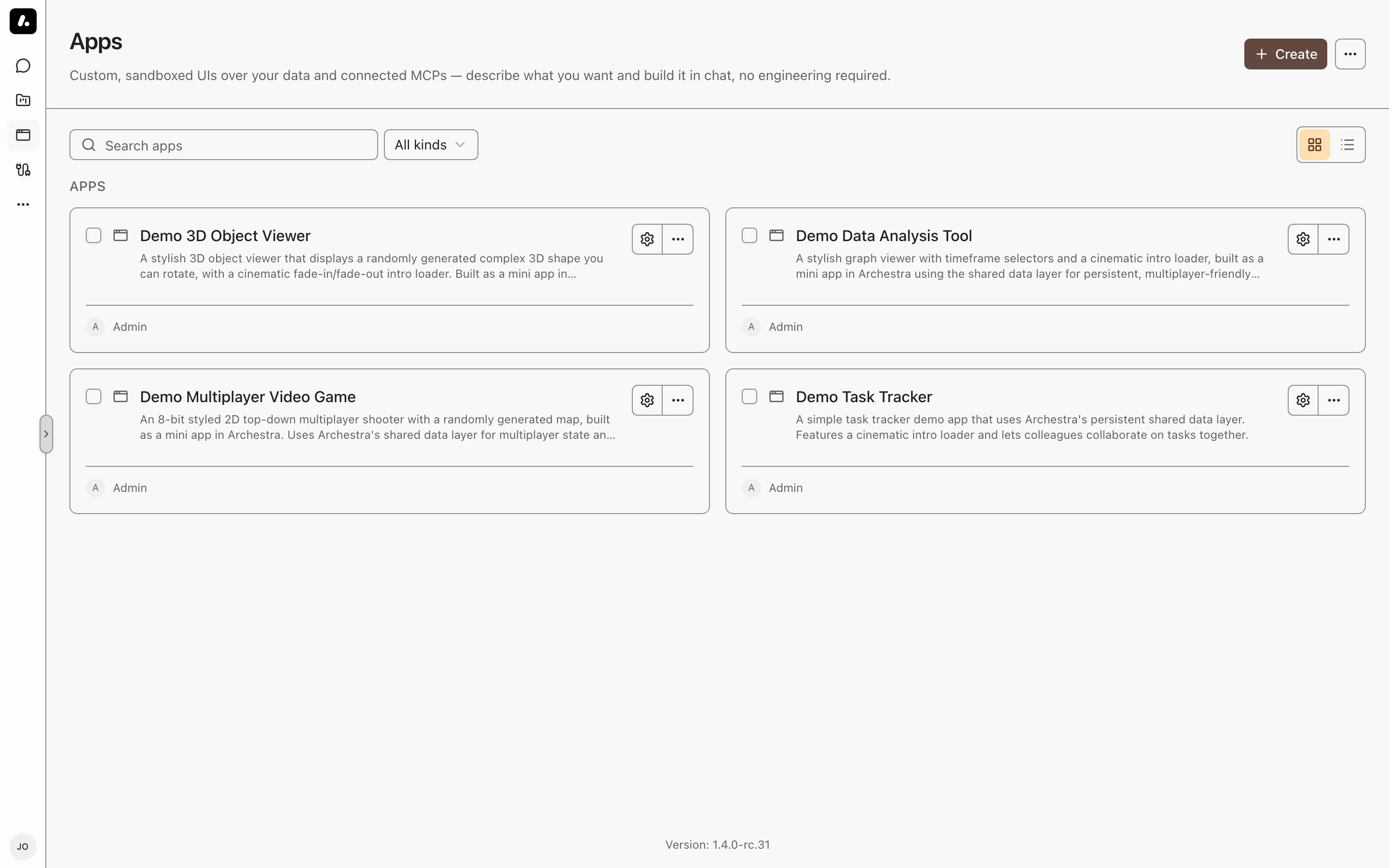This screenshot has width=1389, height=868.
Task: Open more options for Demo 3D Object Viewer
Action: tap(678, 239)
